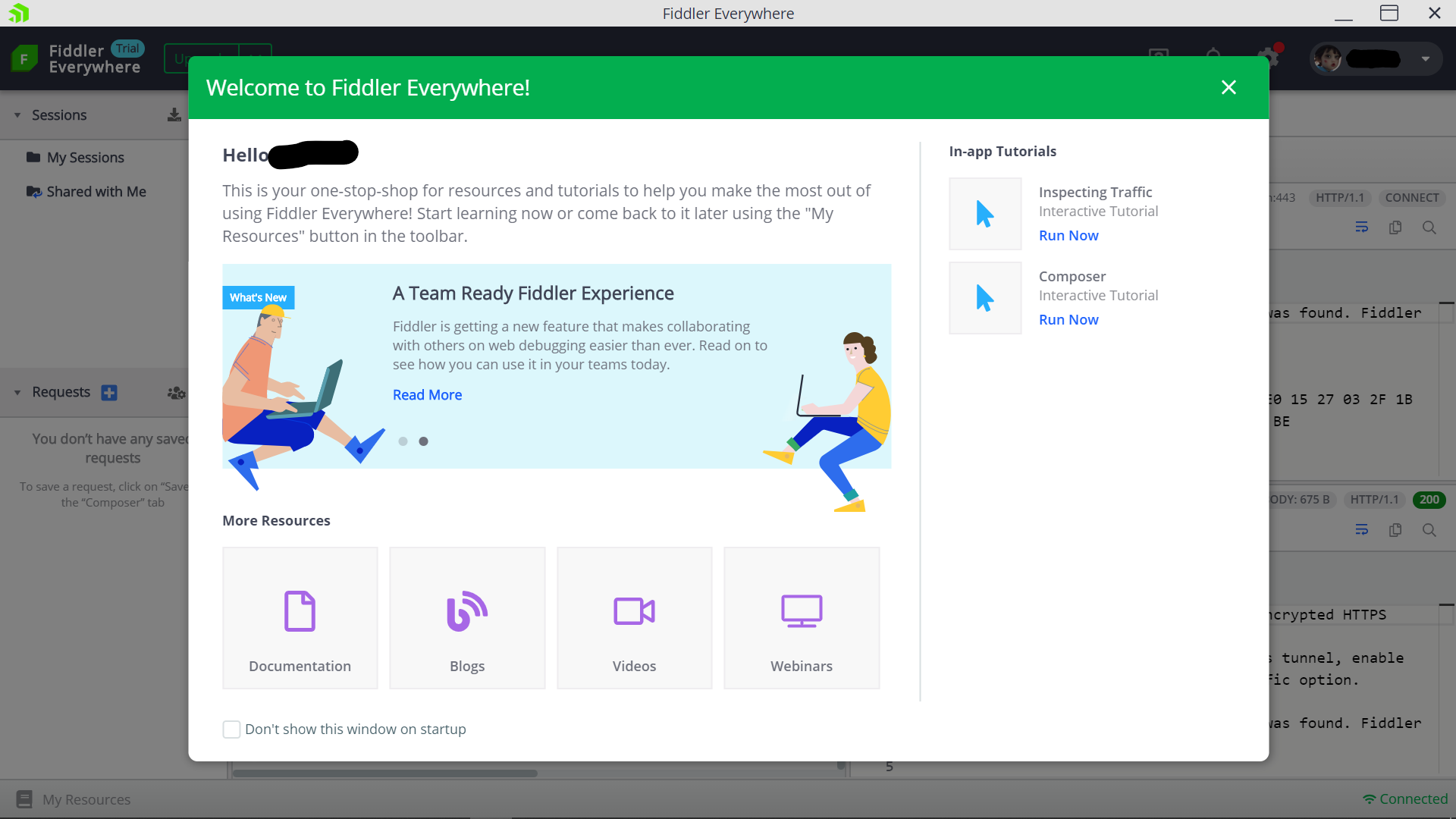Click the horizontal scrollbar below the dialog
This screenshot has height=819, width=1456.
[384, 773]
